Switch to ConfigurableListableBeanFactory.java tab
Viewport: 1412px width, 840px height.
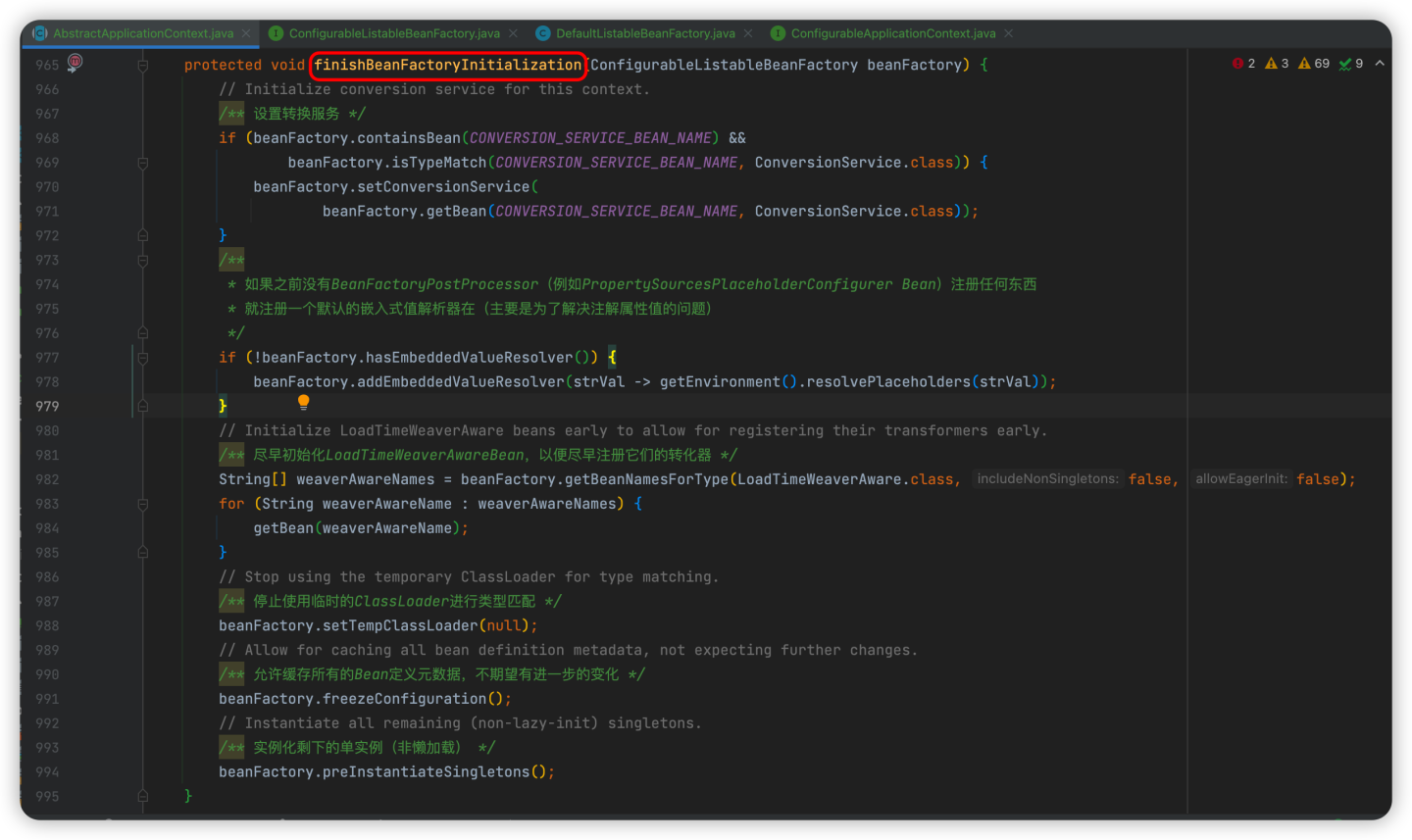click(394, 33)
